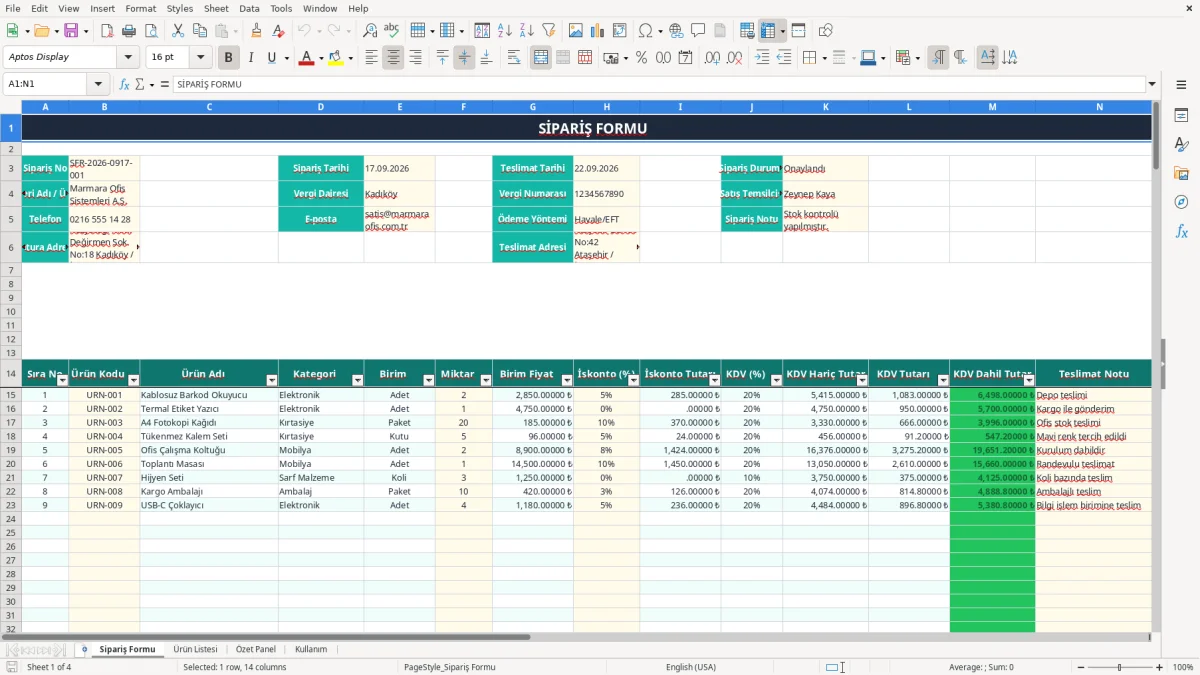The image size is (1200, 675).
Task: Open the Insert menu
Action: 102,8
